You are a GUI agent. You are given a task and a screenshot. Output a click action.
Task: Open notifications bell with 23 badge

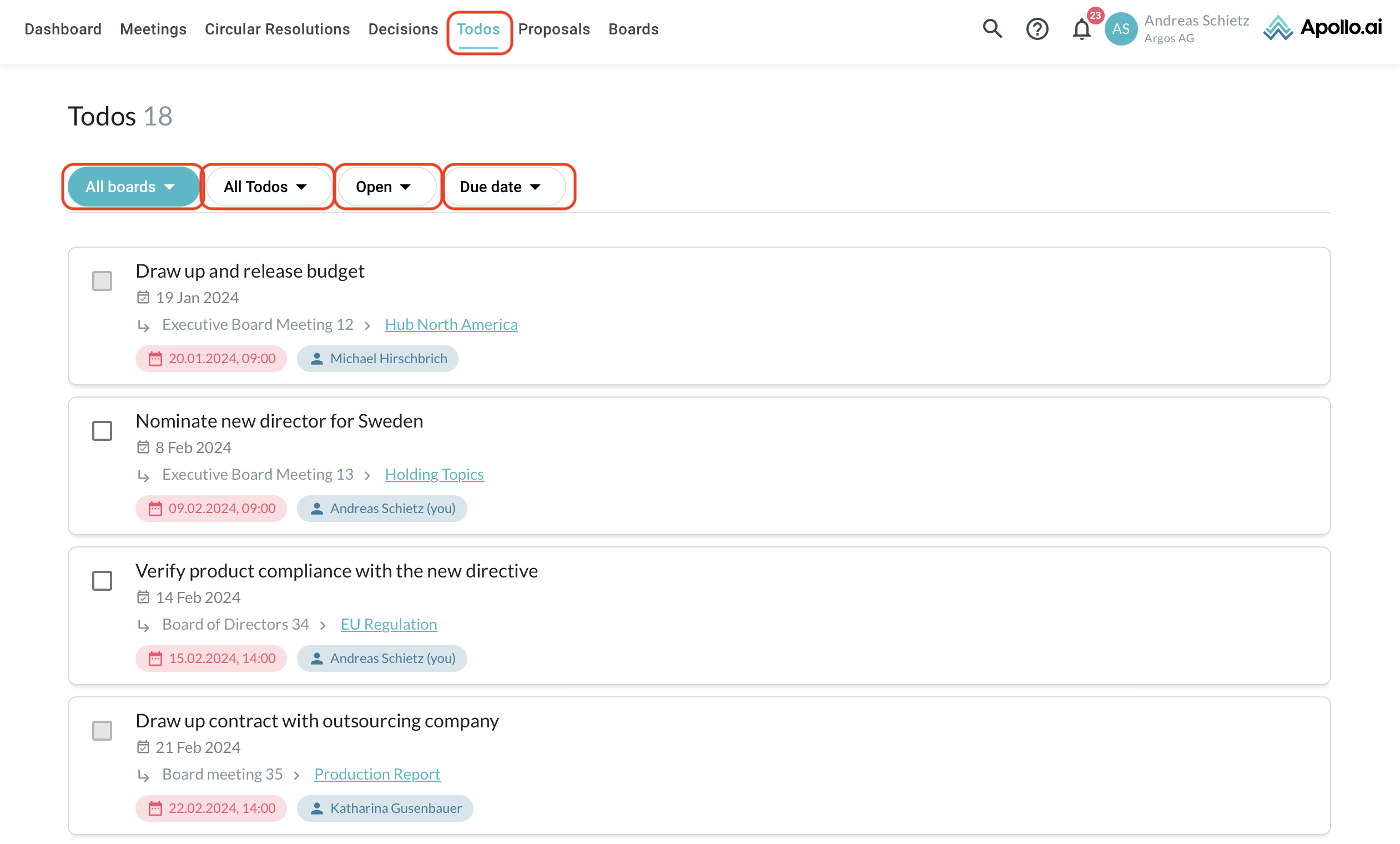click(x=1081, y=28)
